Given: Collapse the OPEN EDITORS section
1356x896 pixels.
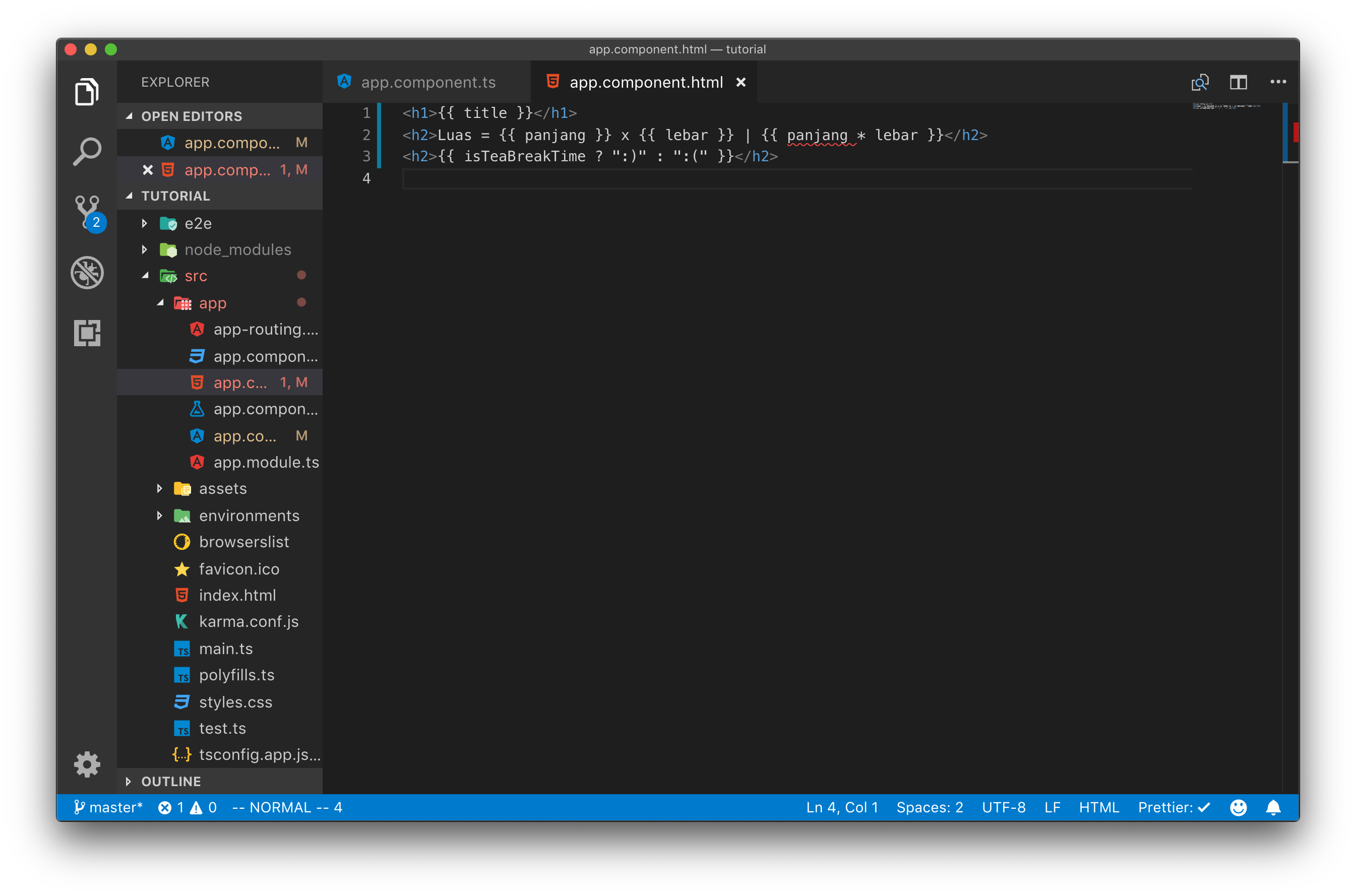Looking at the screenshot, I should tap(220, 116).
